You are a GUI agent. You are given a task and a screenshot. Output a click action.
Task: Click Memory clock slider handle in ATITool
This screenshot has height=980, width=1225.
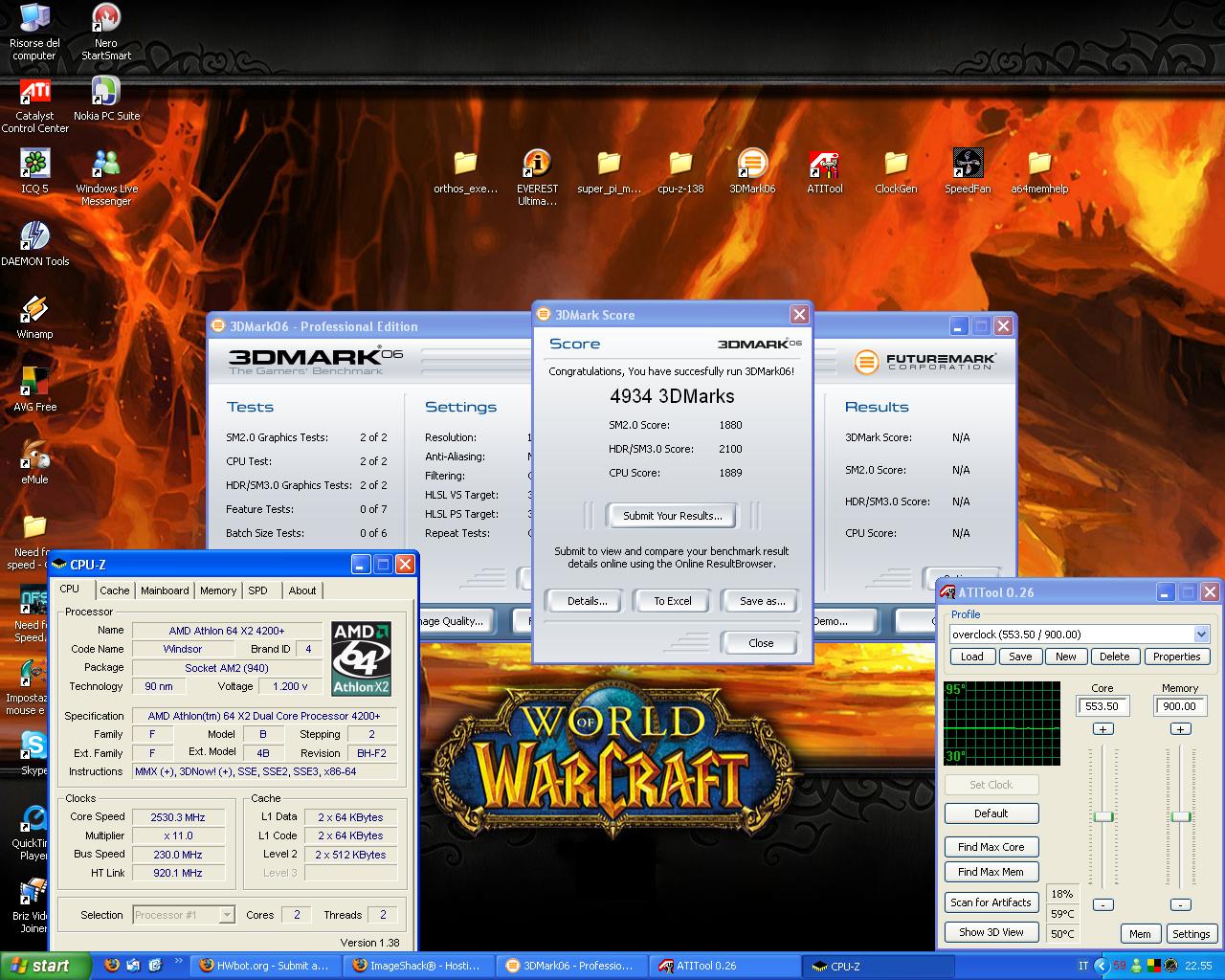click(x=1181, y=816)
